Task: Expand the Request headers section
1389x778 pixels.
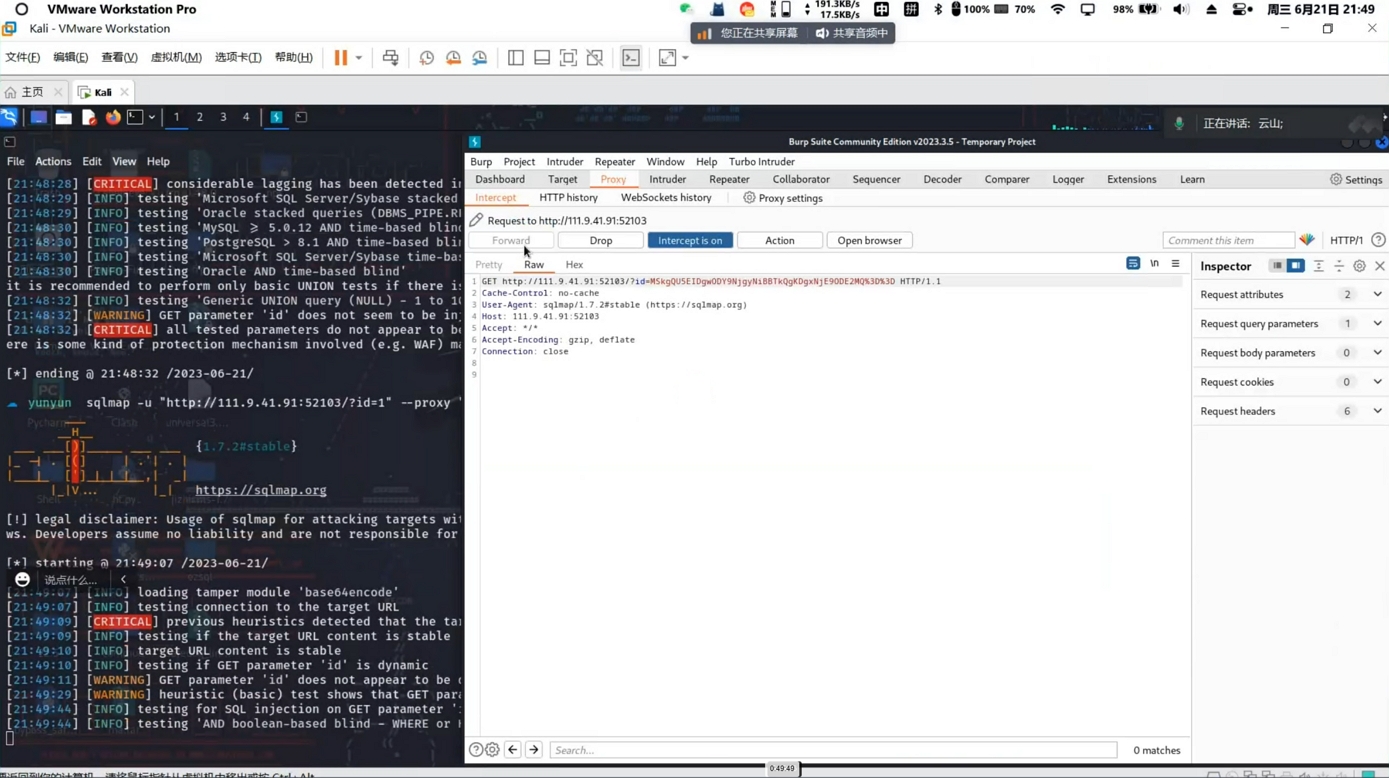Action: (x=1290, y=411)
